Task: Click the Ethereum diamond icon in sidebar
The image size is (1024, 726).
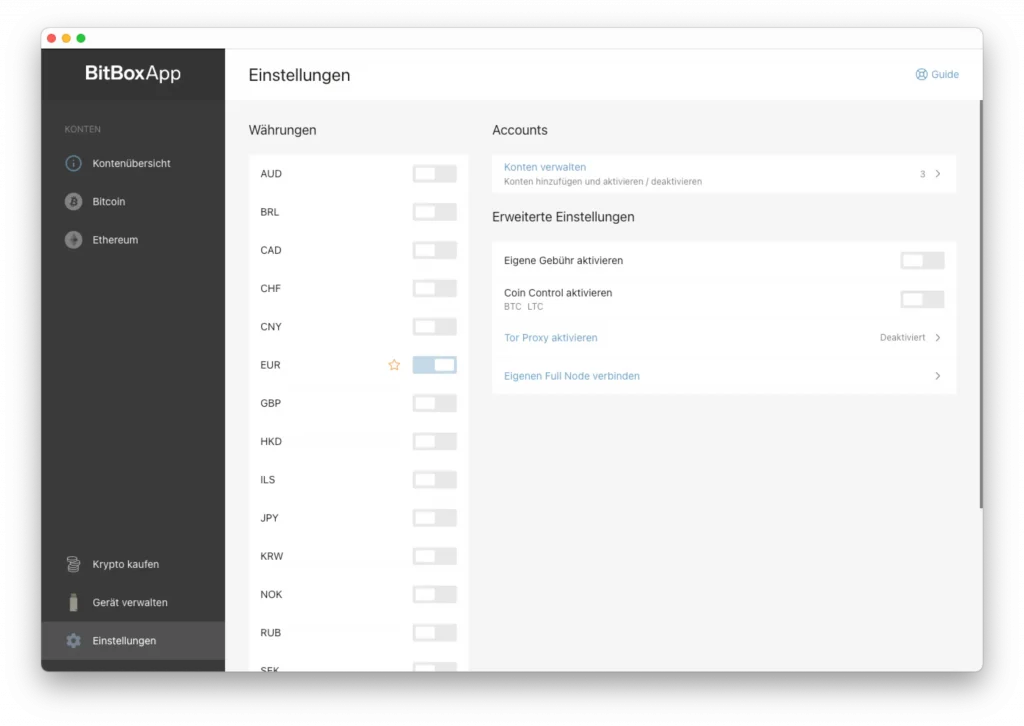Action: 73,240
